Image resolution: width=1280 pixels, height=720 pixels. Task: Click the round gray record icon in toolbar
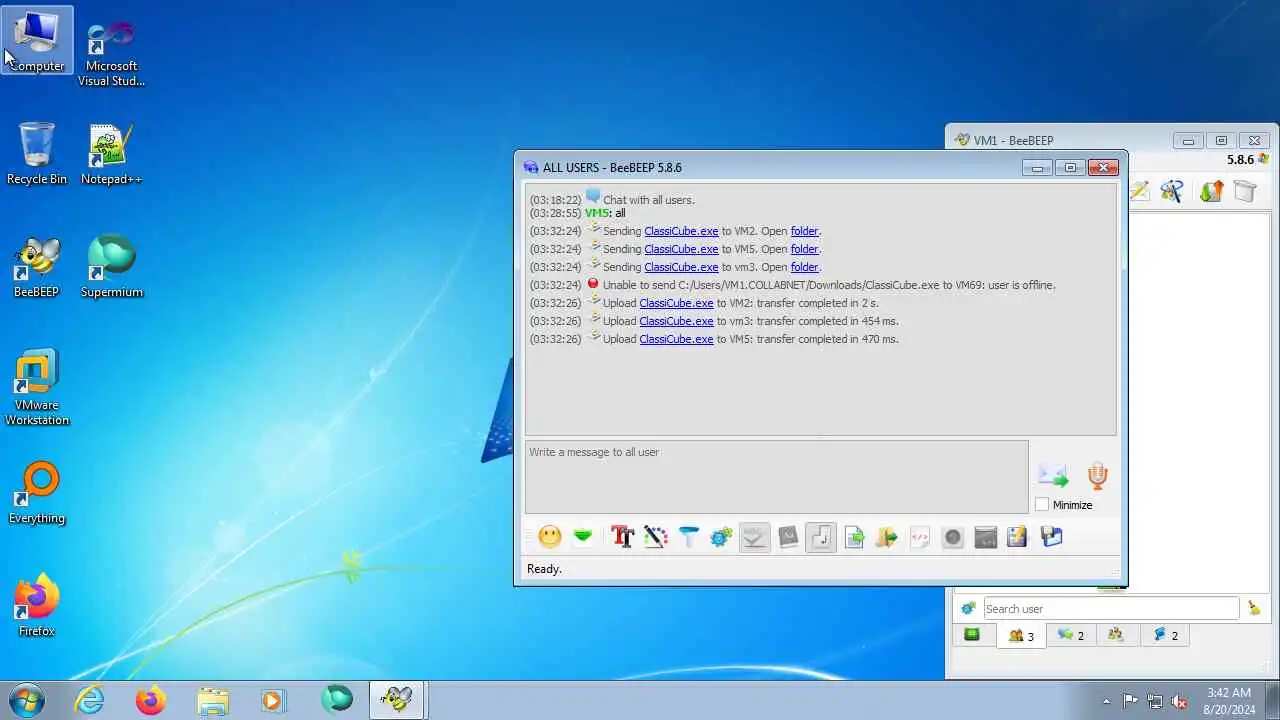(953, 537)
